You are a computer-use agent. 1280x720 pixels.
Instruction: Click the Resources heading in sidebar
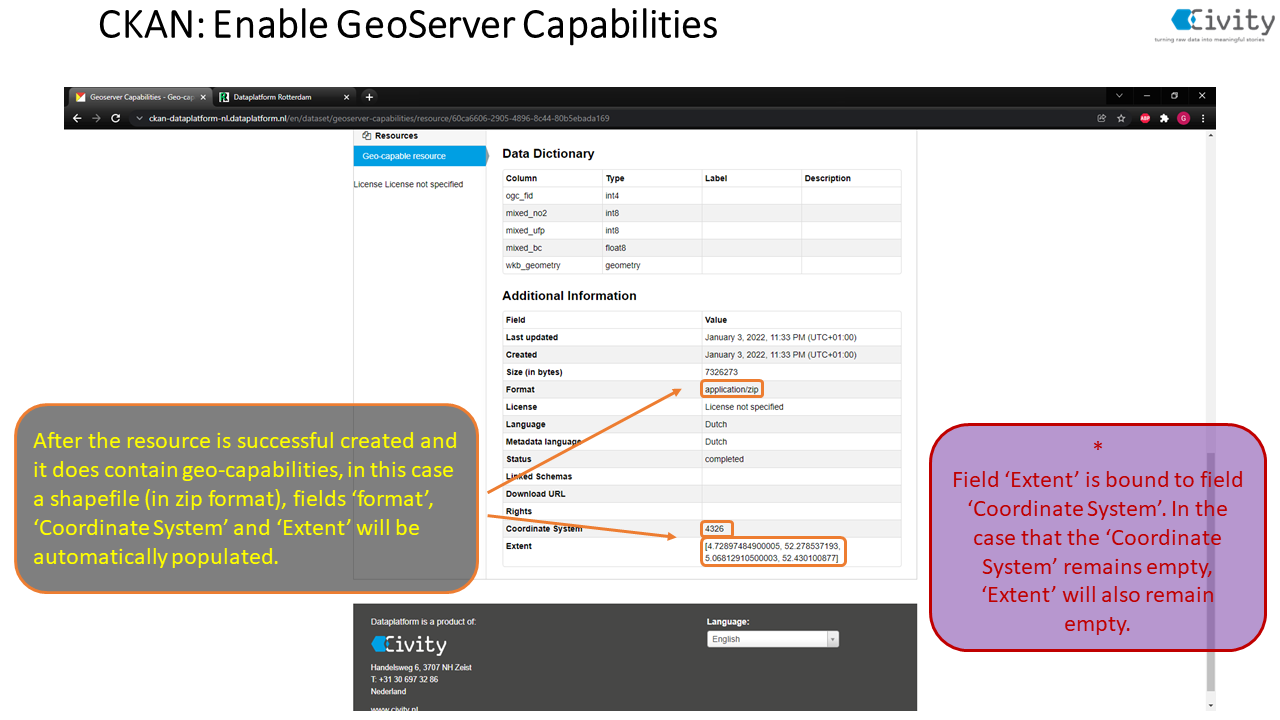click(397, 136)
